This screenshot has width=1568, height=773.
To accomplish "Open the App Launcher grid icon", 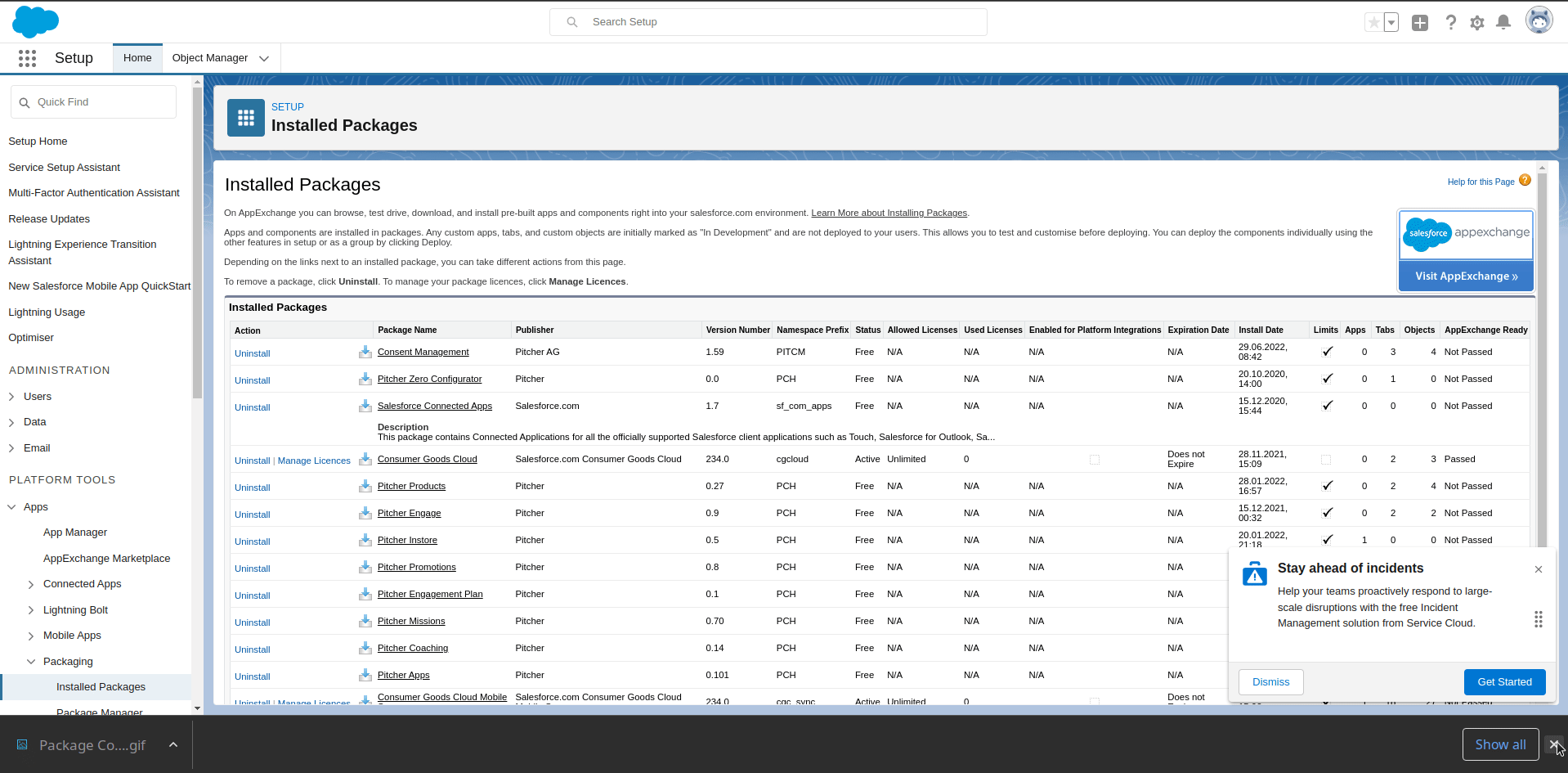I will [x=27, y=58].
